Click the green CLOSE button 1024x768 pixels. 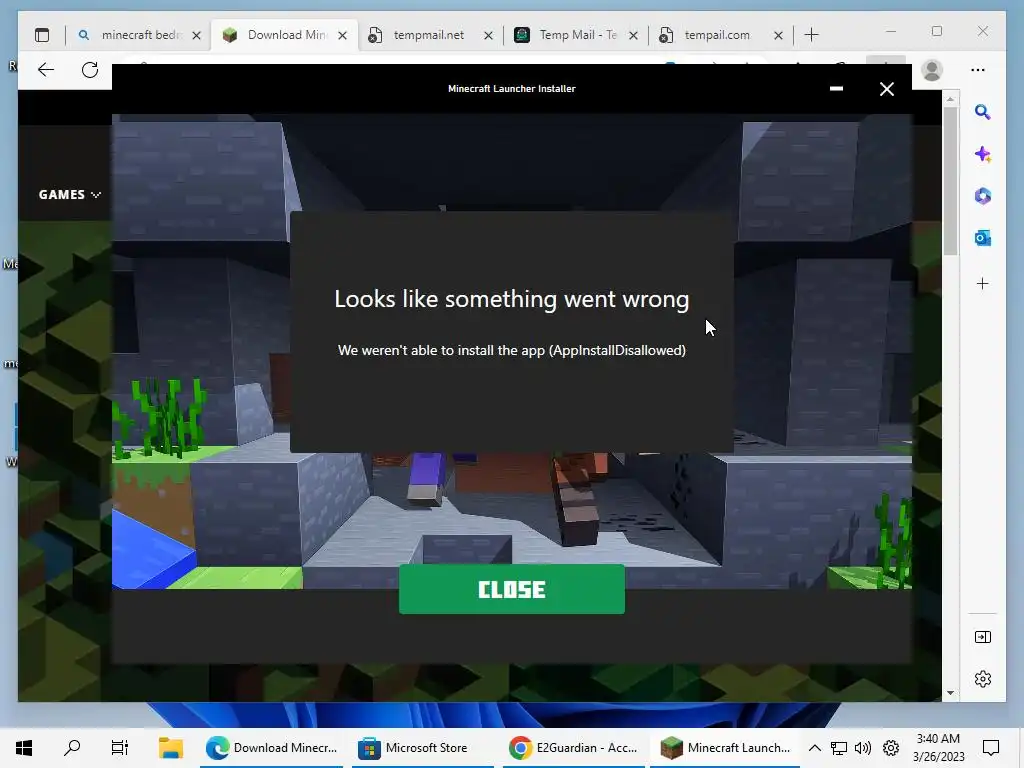511,589
